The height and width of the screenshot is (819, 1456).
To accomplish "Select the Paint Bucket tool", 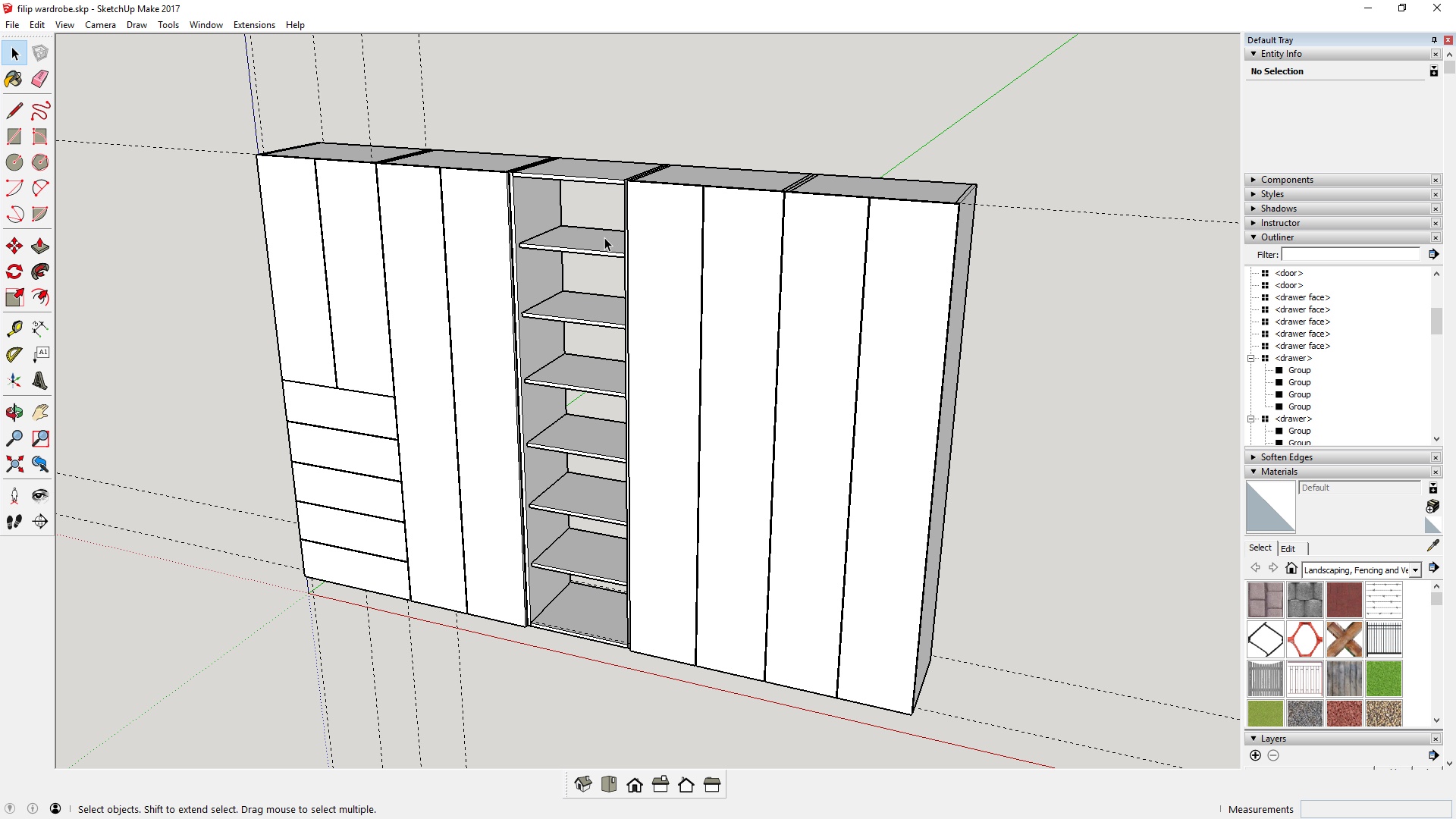I will (x=12, y=79).
